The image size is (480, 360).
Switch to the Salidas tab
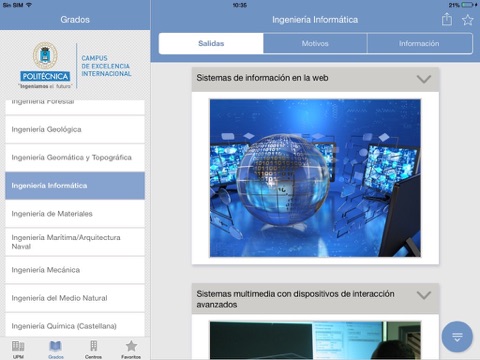[x=211, y=43]
